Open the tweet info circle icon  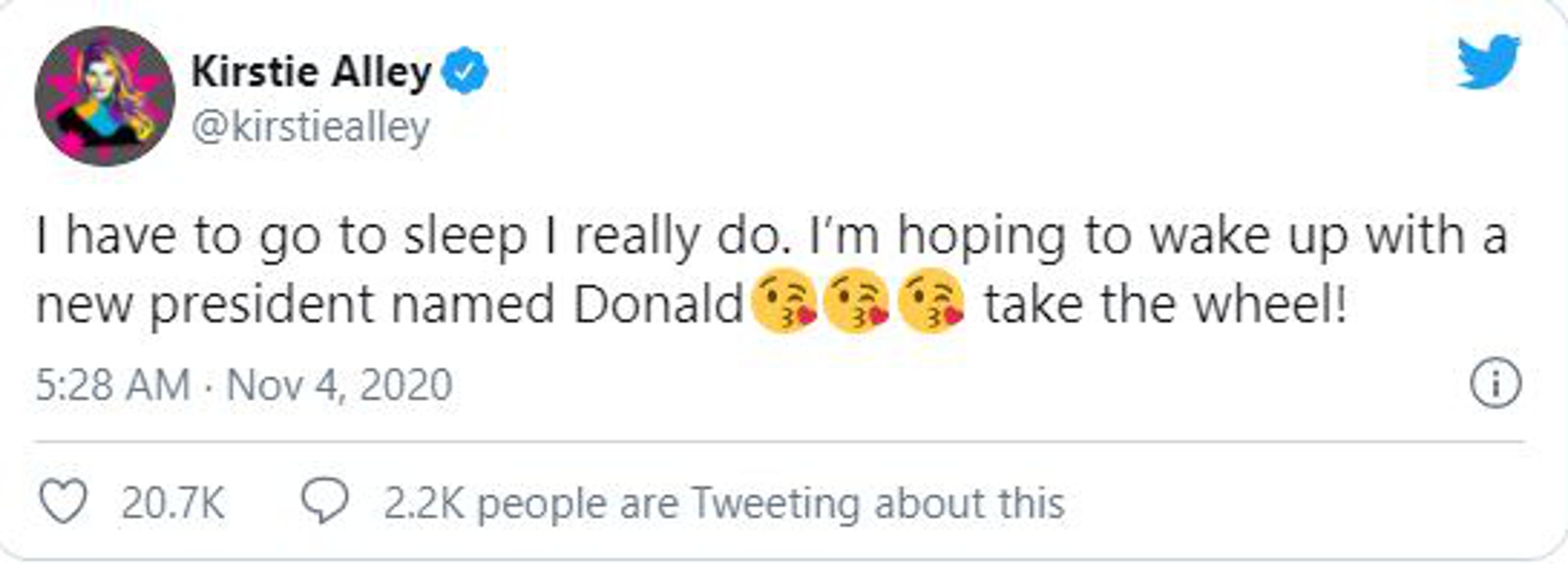(1496, 384)
